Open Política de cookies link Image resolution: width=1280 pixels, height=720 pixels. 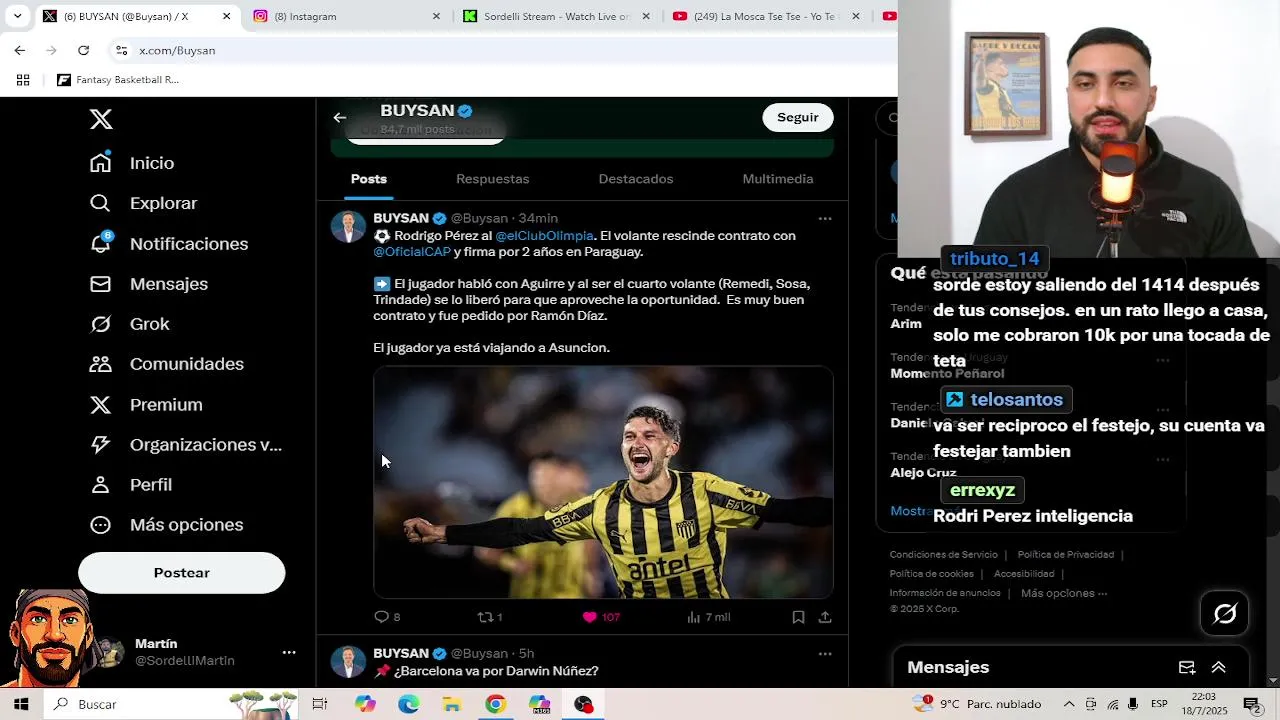(x=932, y=574)
